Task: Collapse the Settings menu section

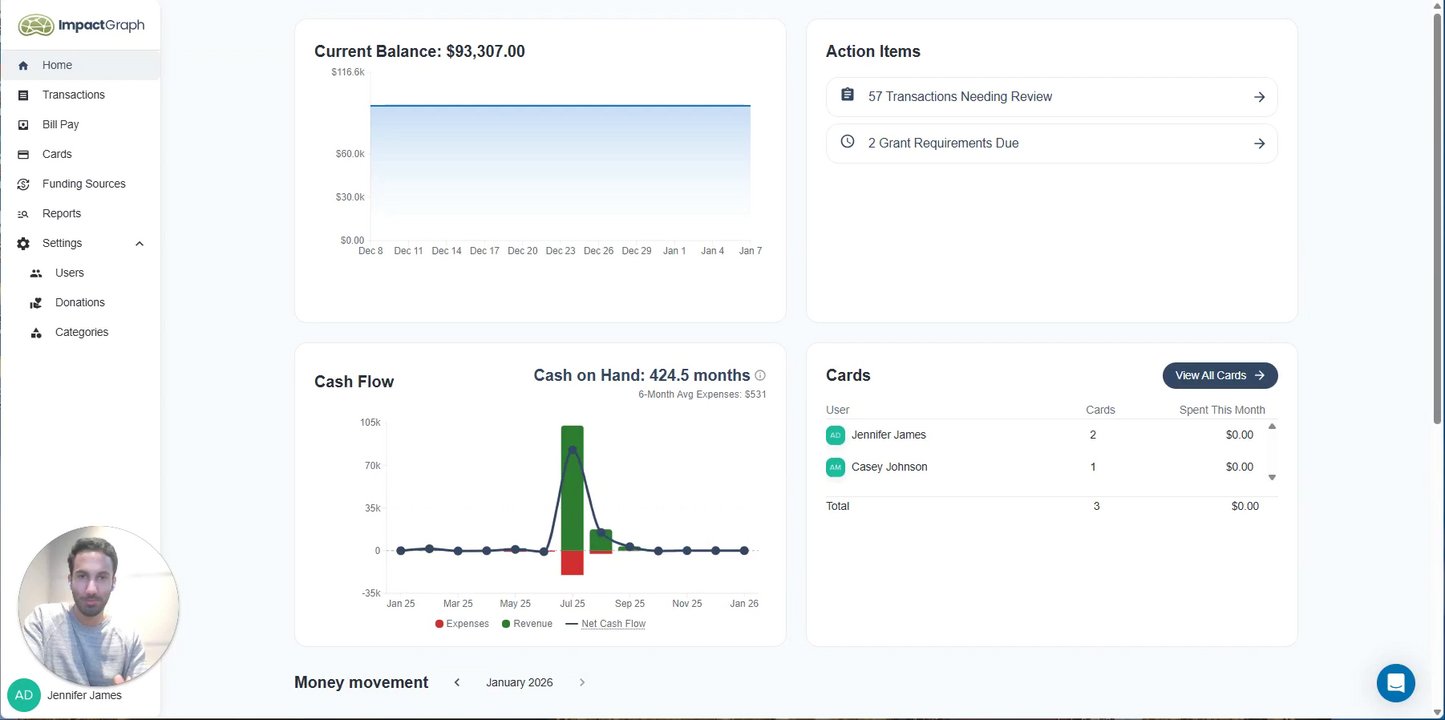Action: (x=139, y=244)
